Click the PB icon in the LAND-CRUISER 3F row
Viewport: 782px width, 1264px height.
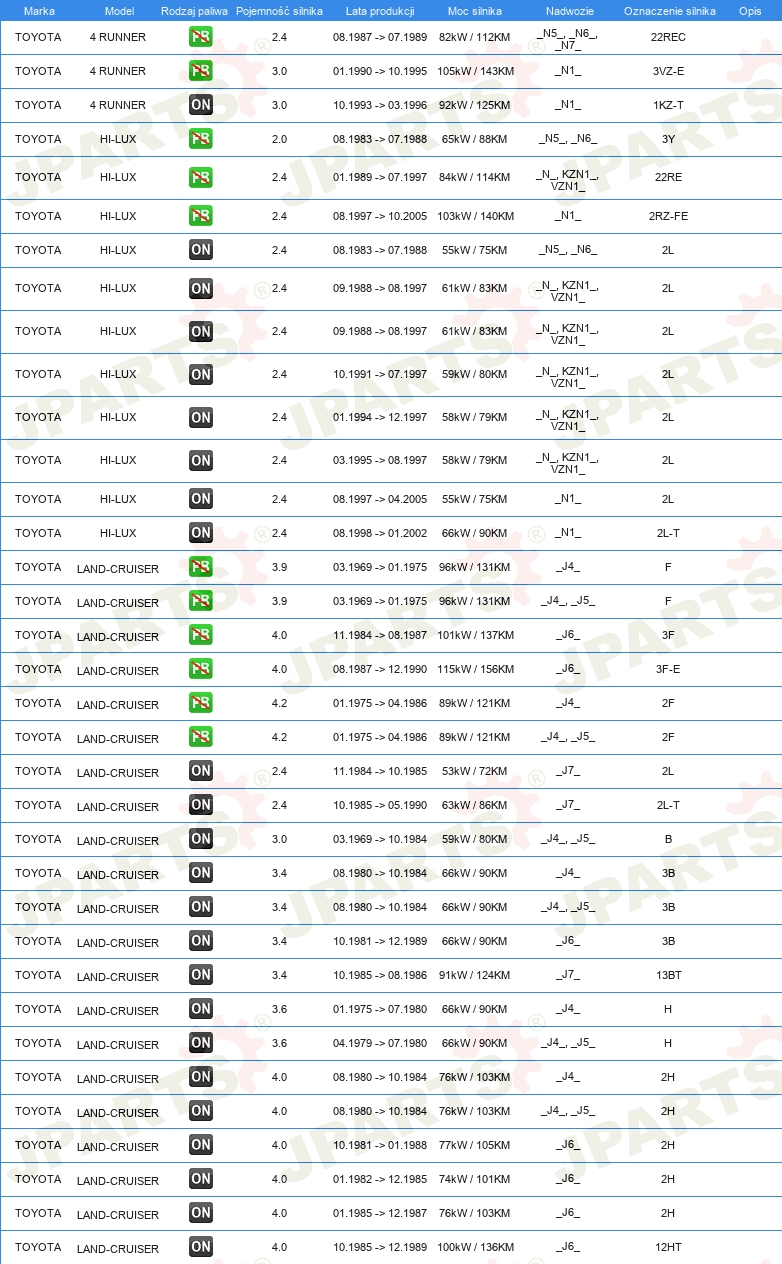tap(200, 635)
